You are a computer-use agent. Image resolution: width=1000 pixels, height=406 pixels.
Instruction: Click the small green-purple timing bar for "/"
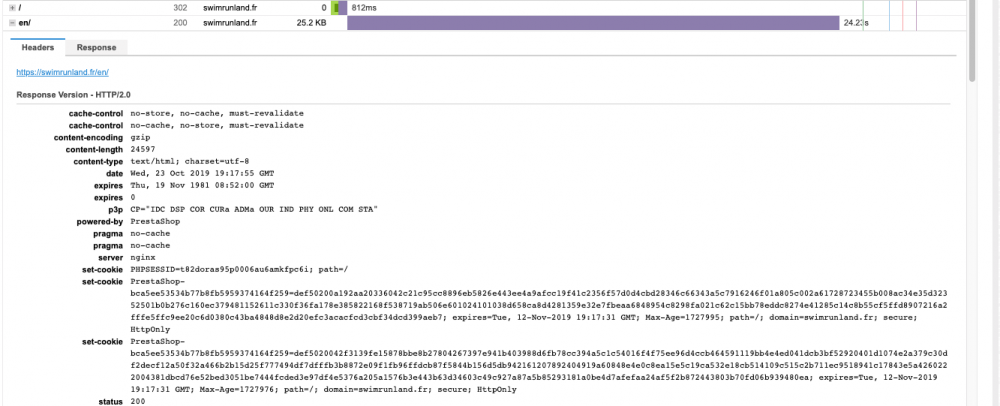(x=339, y=8)
